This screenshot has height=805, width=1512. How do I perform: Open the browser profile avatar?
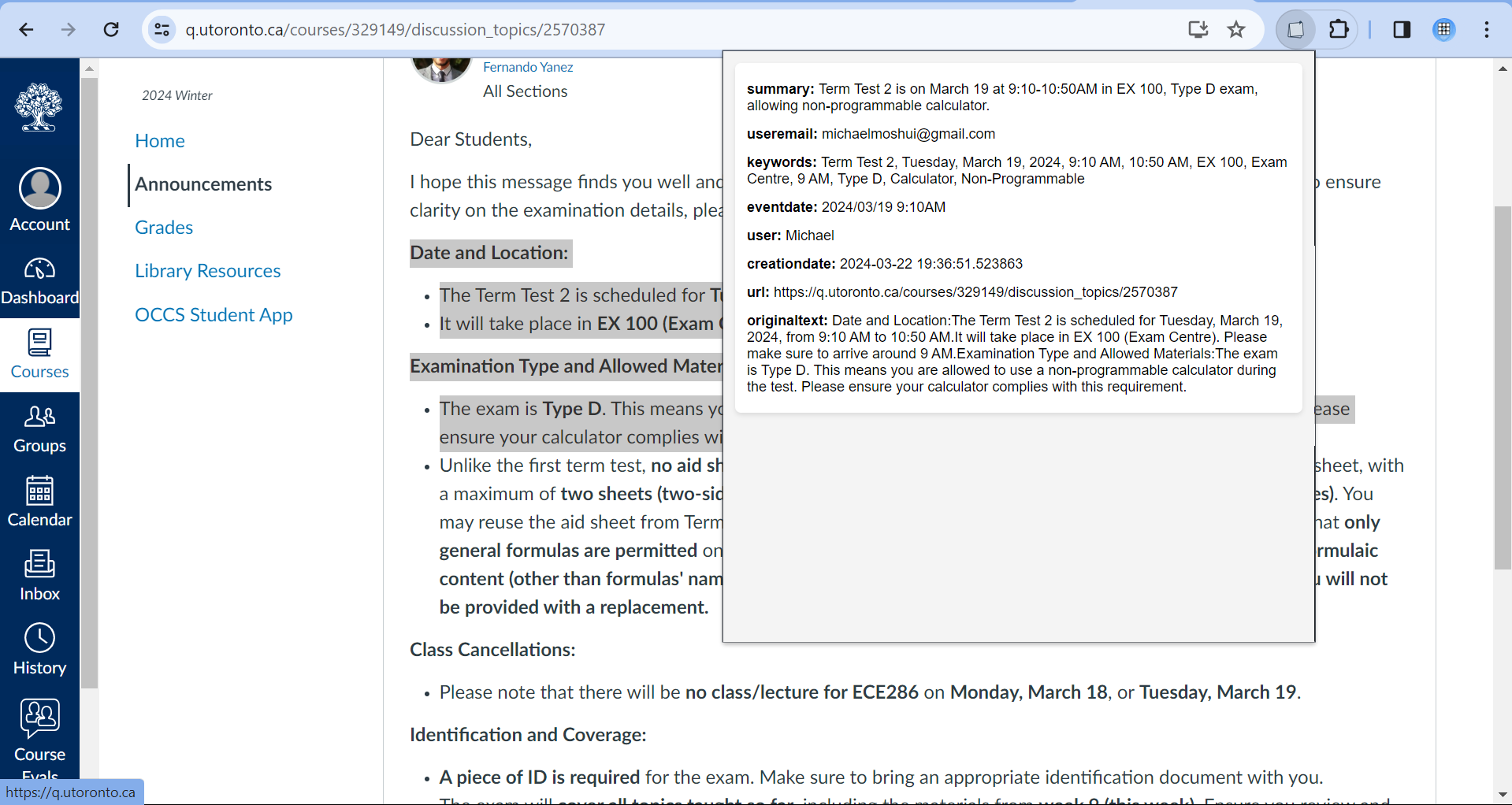(1444, 30)
